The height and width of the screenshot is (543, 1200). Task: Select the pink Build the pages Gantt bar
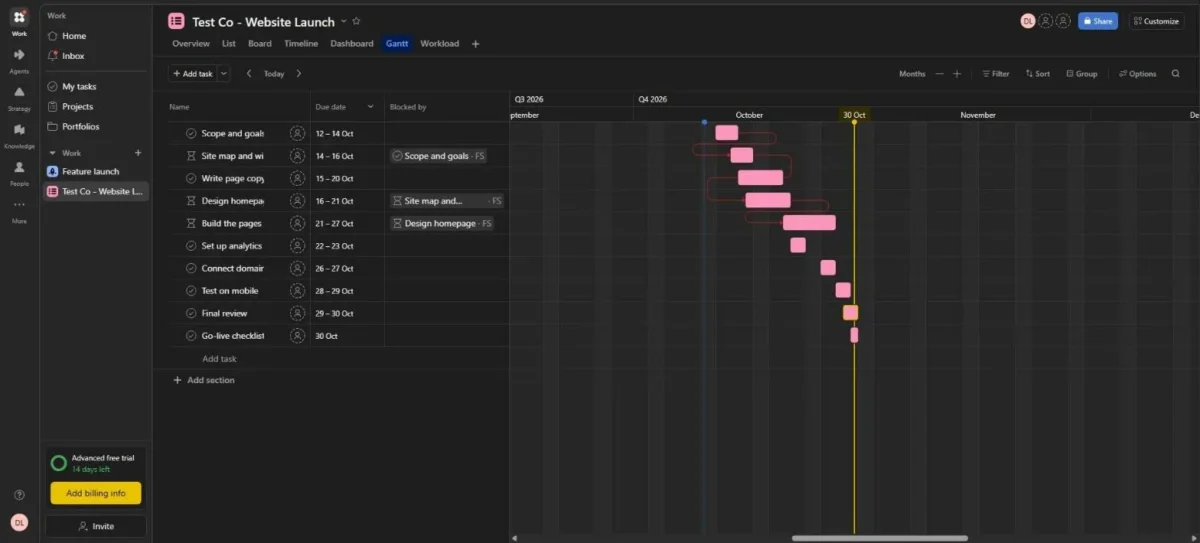tap(809, 222)
